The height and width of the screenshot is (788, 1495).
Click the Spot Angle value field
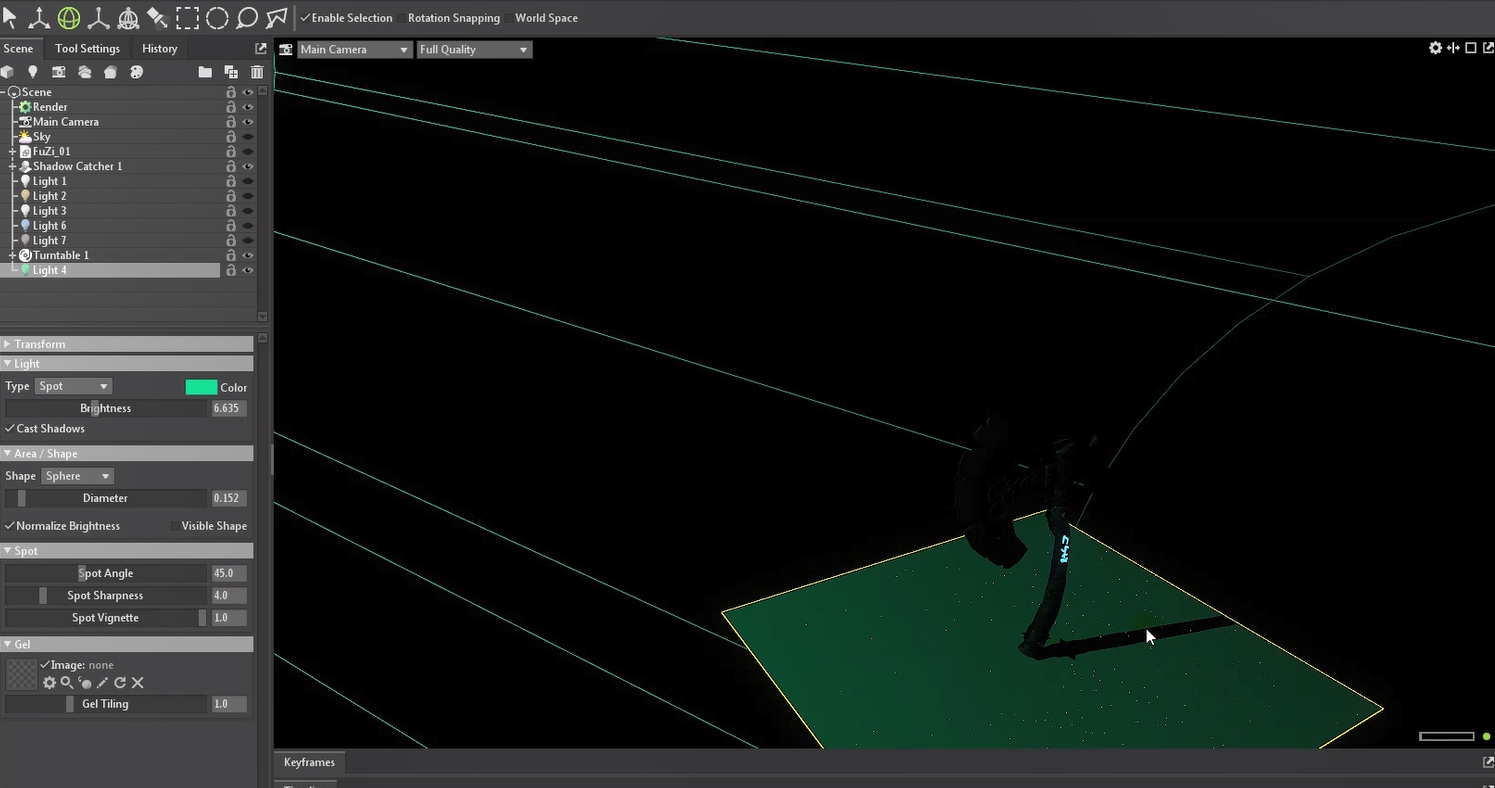[x=228, y=573]
